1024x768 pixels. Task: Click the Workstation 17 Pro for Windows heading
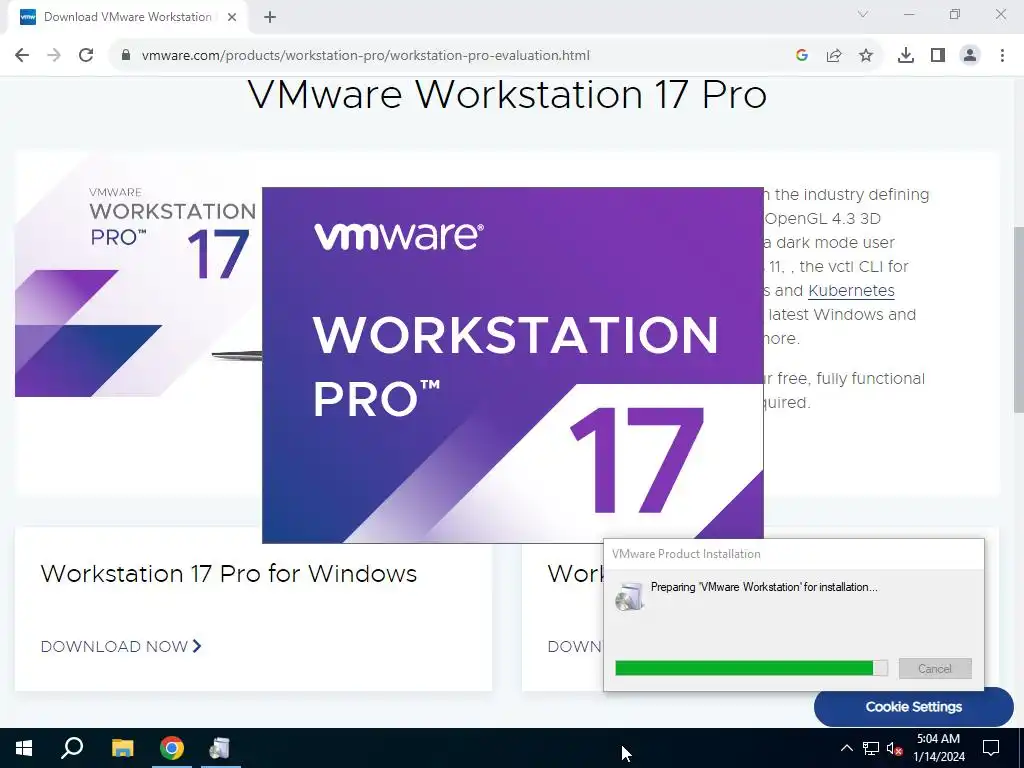tap(229, 573)
